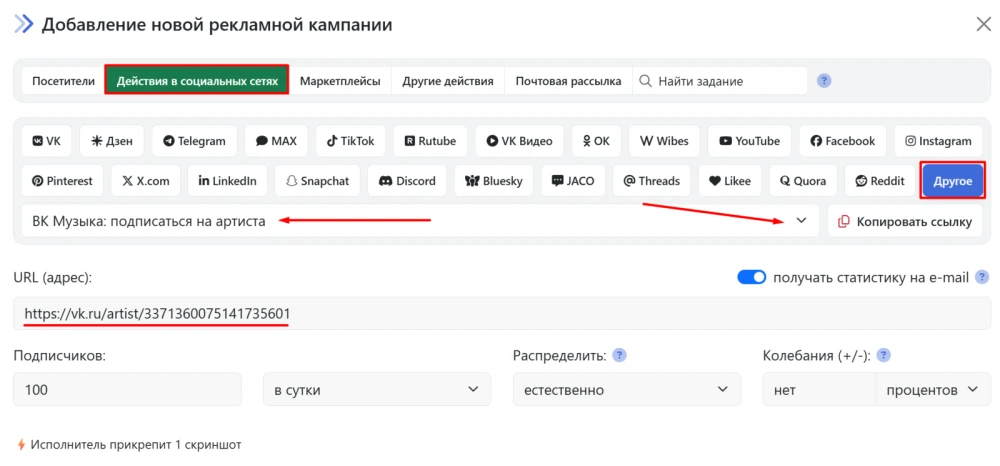Select the VK social network button
This screenshot has width=1000, height=466.
tap(47, 141)
